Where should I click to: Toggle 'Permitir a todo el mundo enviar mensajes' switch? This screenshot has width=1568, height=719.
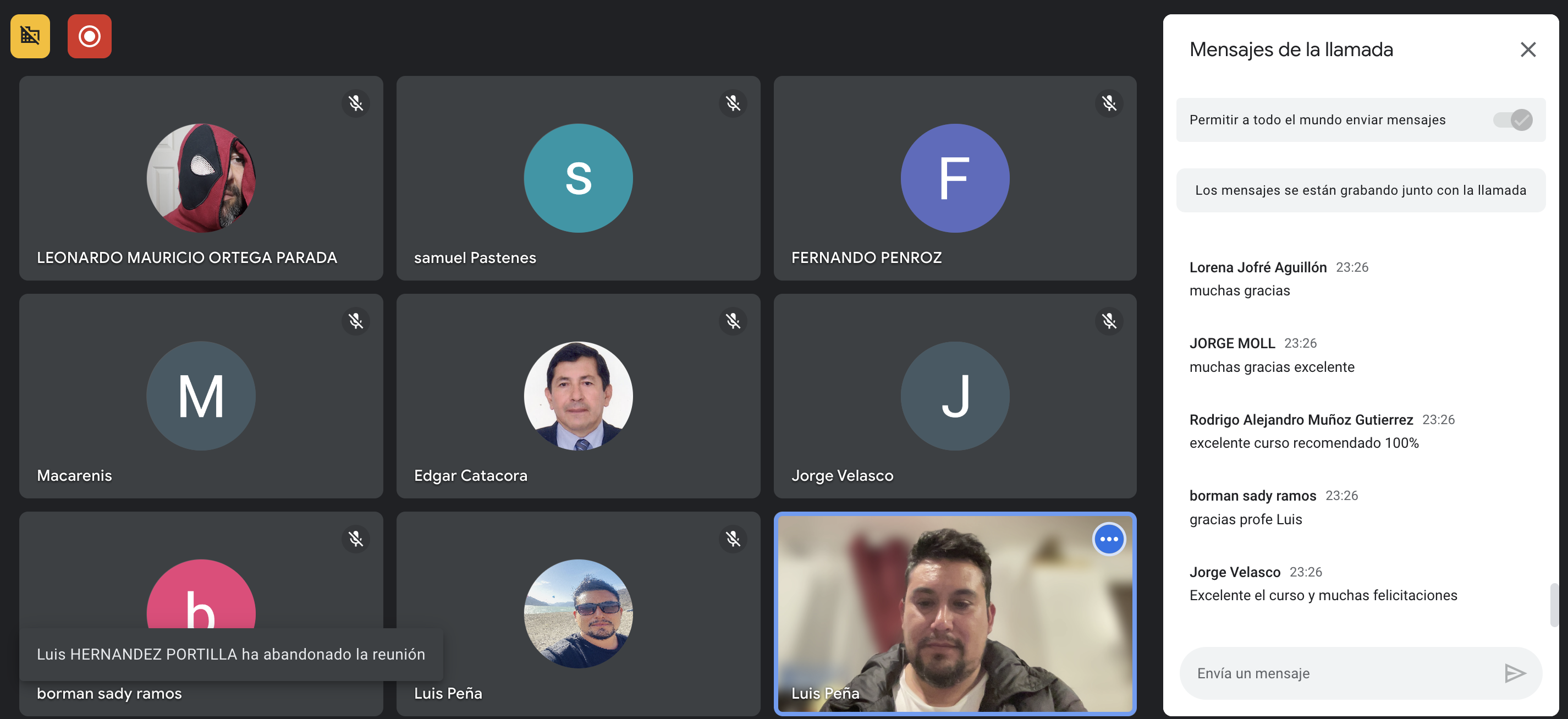pyautogui.click(x=1513, y=120)
